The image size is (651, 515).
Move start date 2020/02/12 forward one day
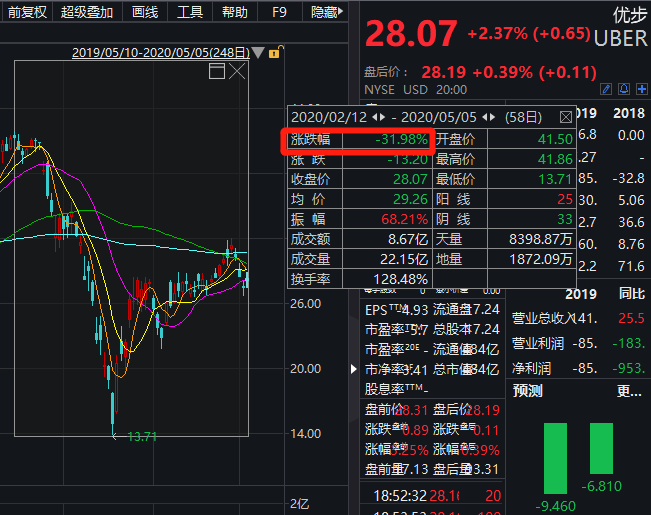point(382,117)
